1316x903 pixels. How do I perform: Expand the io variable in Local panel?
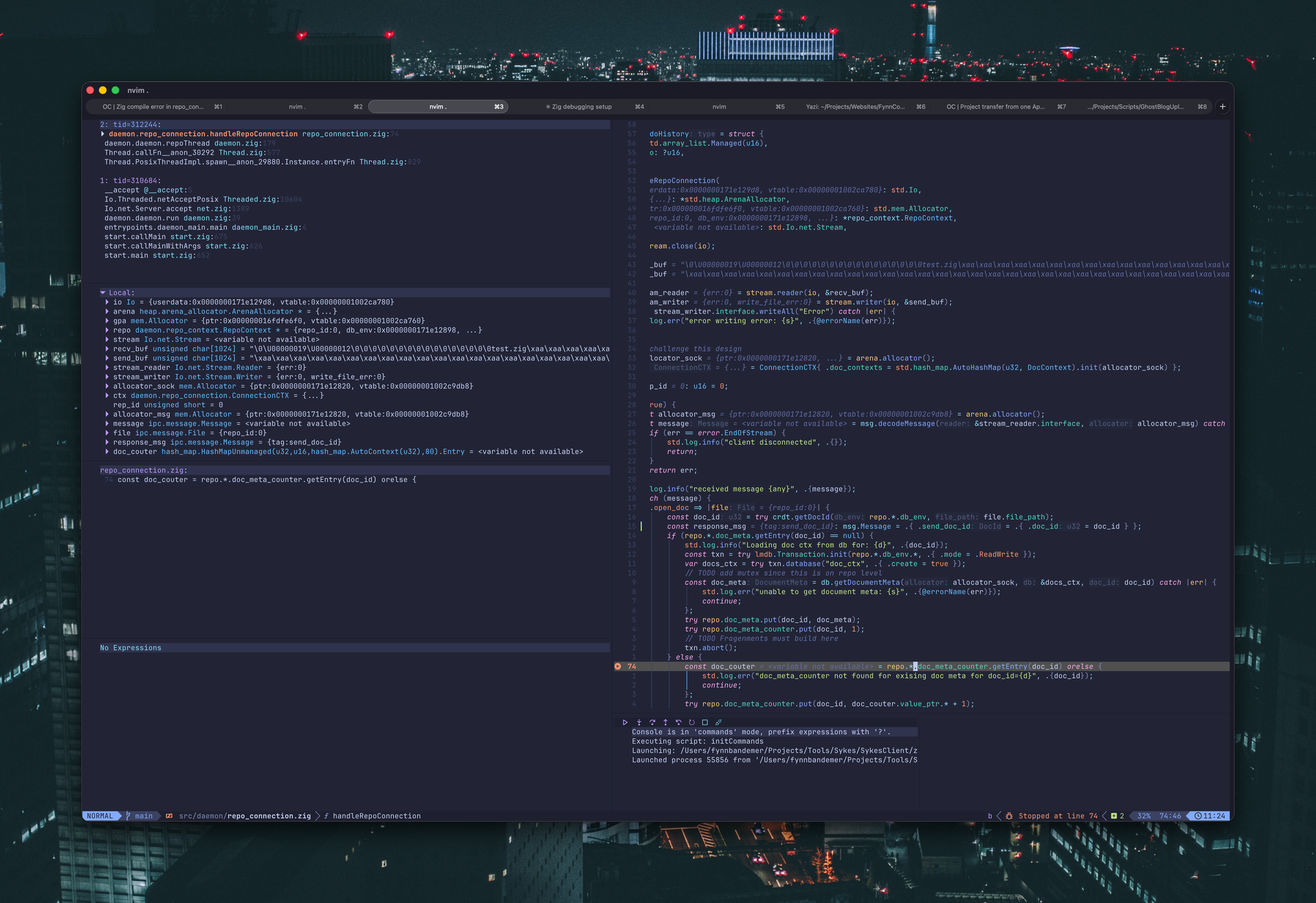[107, 301]
